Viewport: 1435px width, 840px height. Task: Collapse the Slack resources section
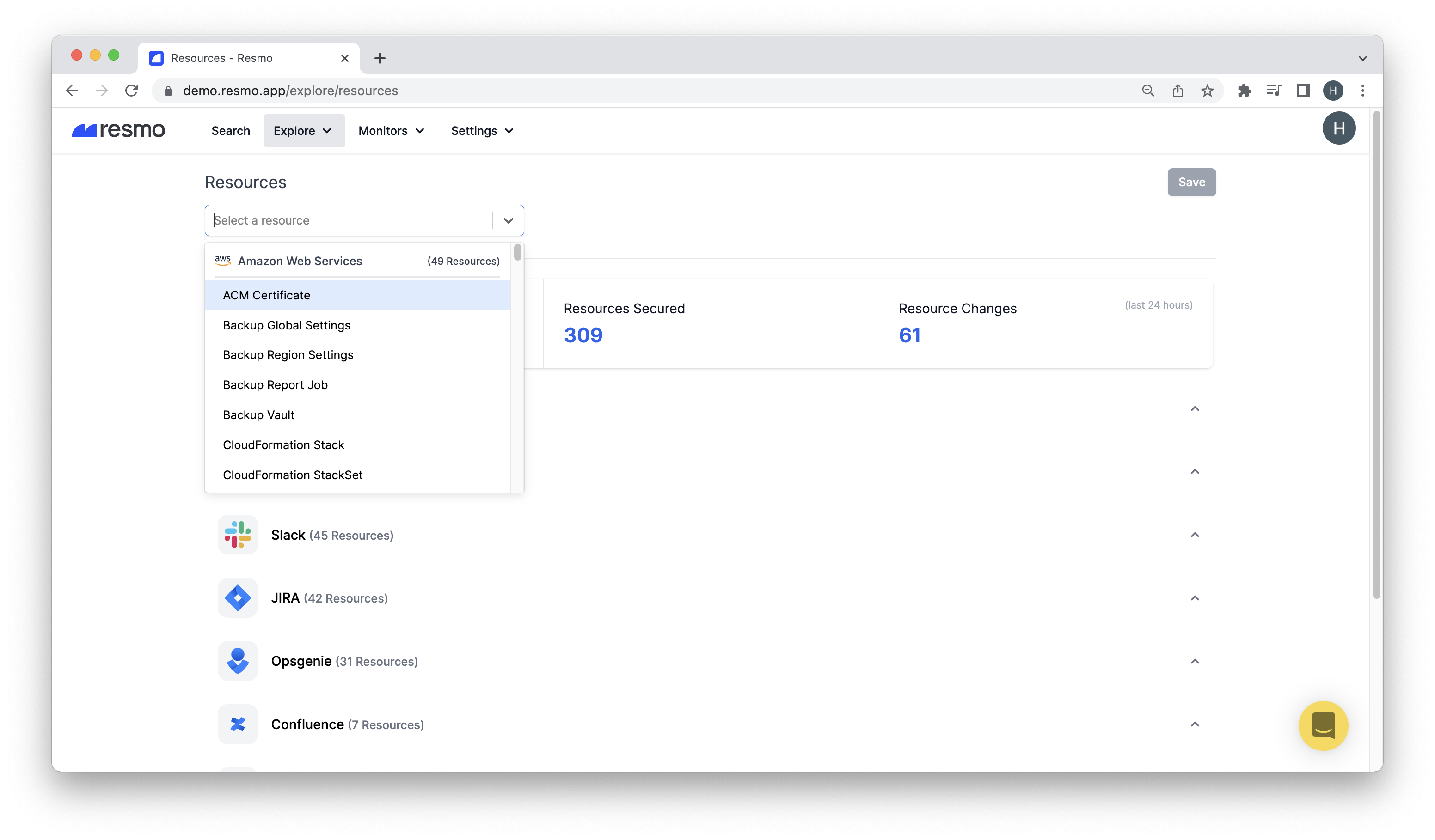pos(1194,535)
